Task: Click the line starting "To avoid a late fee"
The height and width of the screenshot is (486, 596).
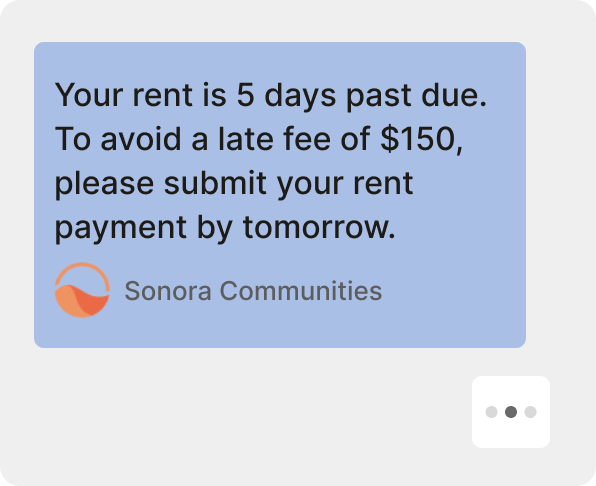Action: point(259,139)
